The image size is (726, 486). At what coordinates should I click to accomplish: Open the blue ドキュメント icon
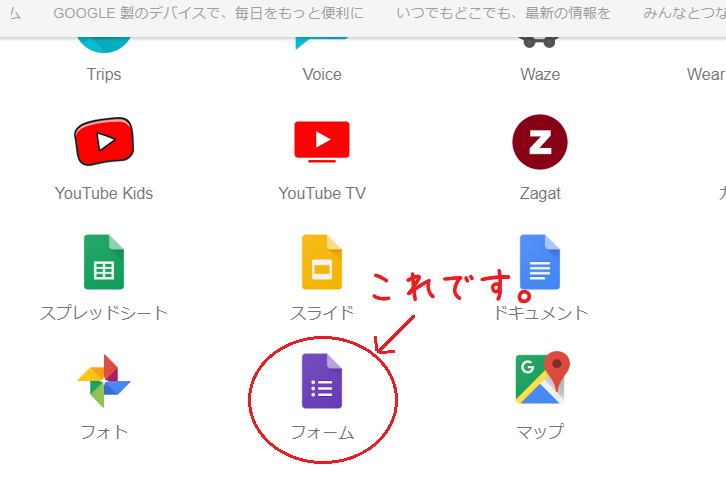[x=540, y=262]
